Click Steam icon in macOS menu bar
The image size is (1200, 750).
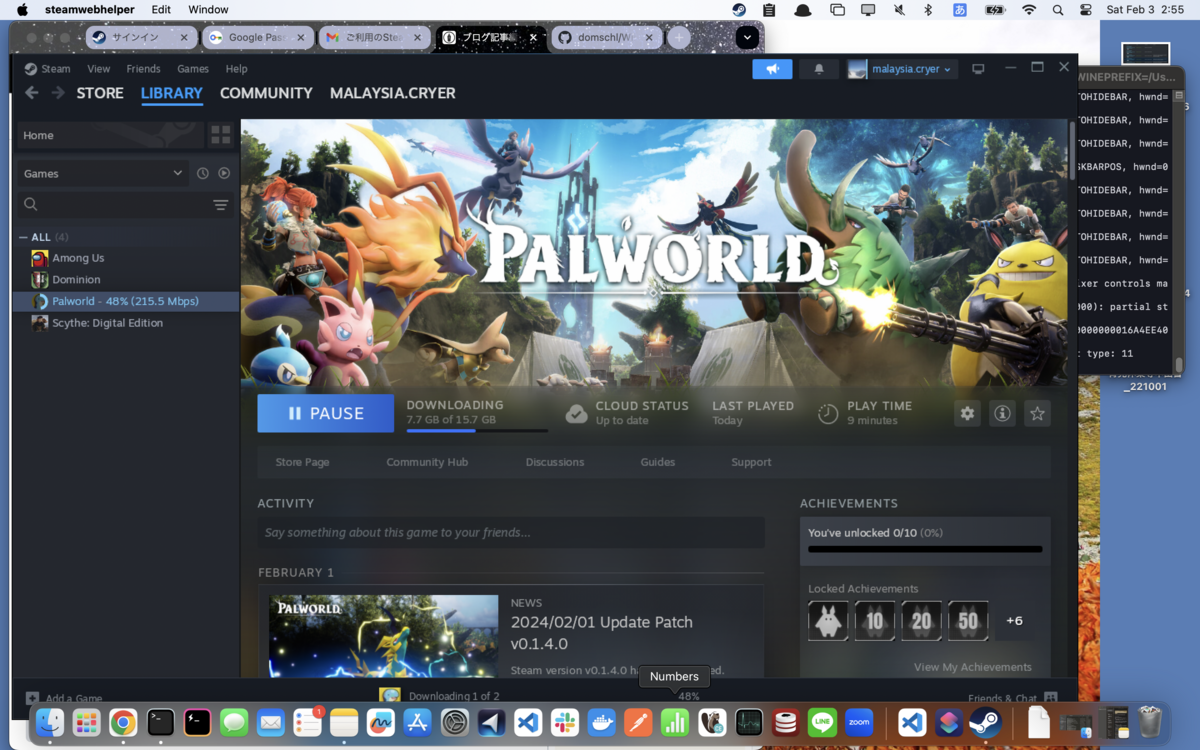(x=739, y=10)
